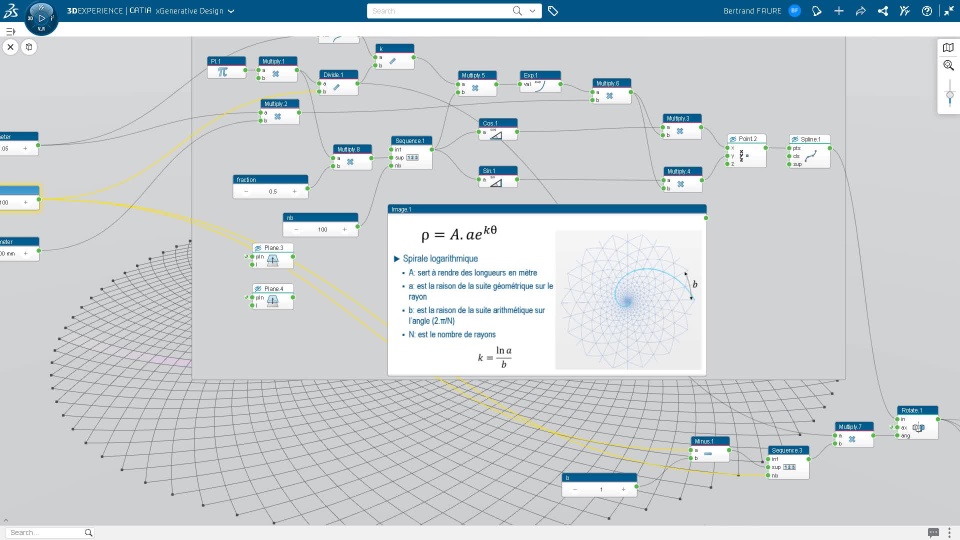This screenshot has width=960, height=540.
Task: Select the Divide.1 node
Action: (x=339, y=83)
